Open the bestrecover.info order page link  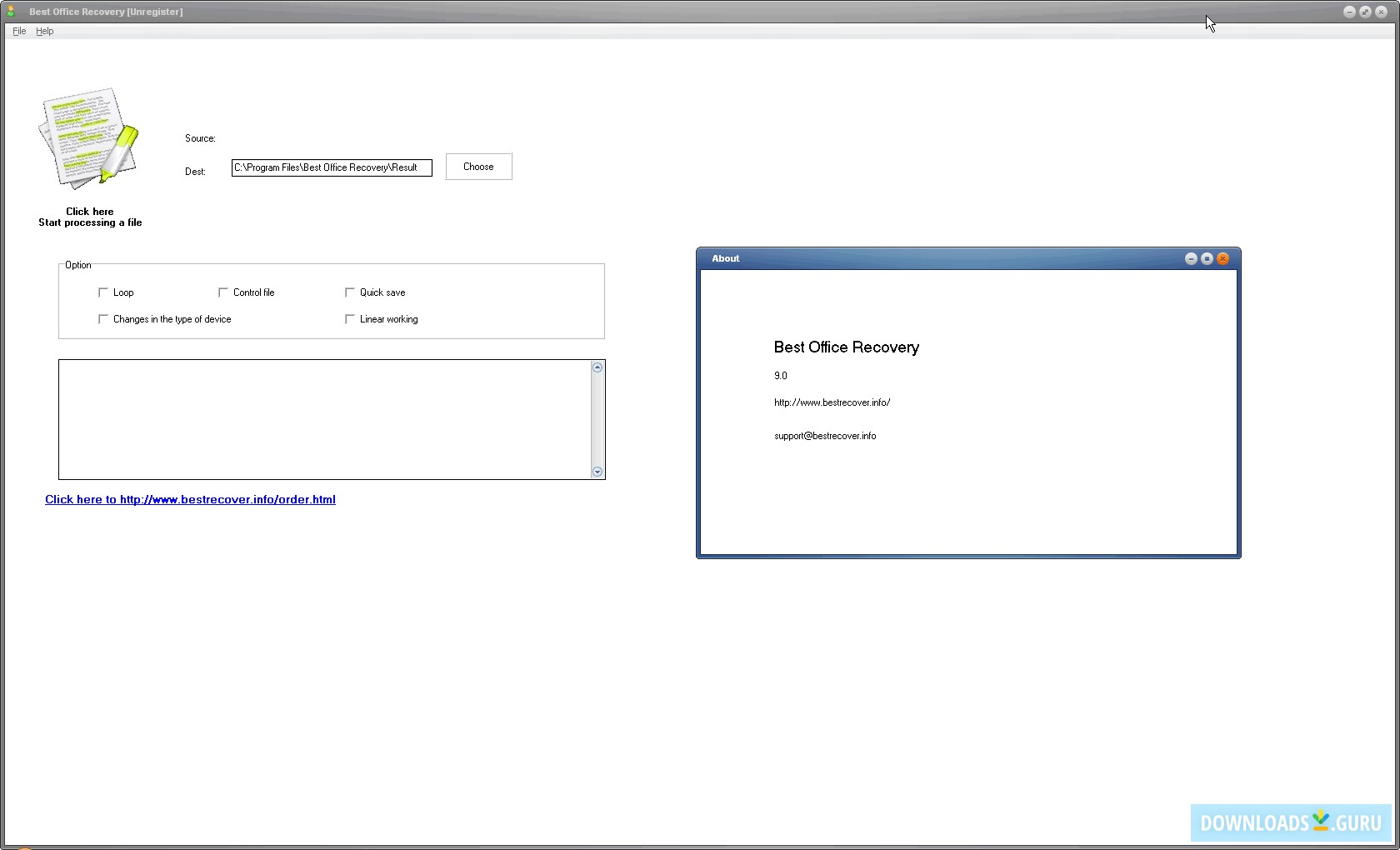[x=190, y=499]
